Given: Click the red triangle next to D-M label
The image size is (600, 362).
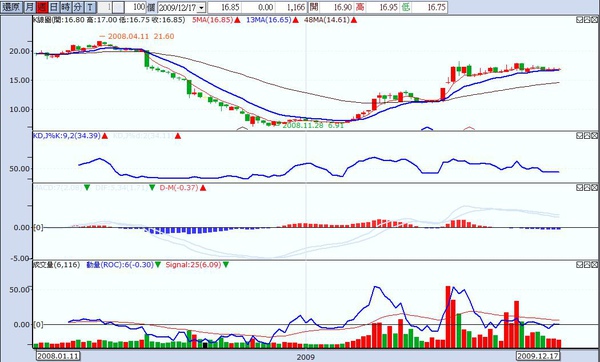Looking at the screenshot, I should click(x=203, y=188).
